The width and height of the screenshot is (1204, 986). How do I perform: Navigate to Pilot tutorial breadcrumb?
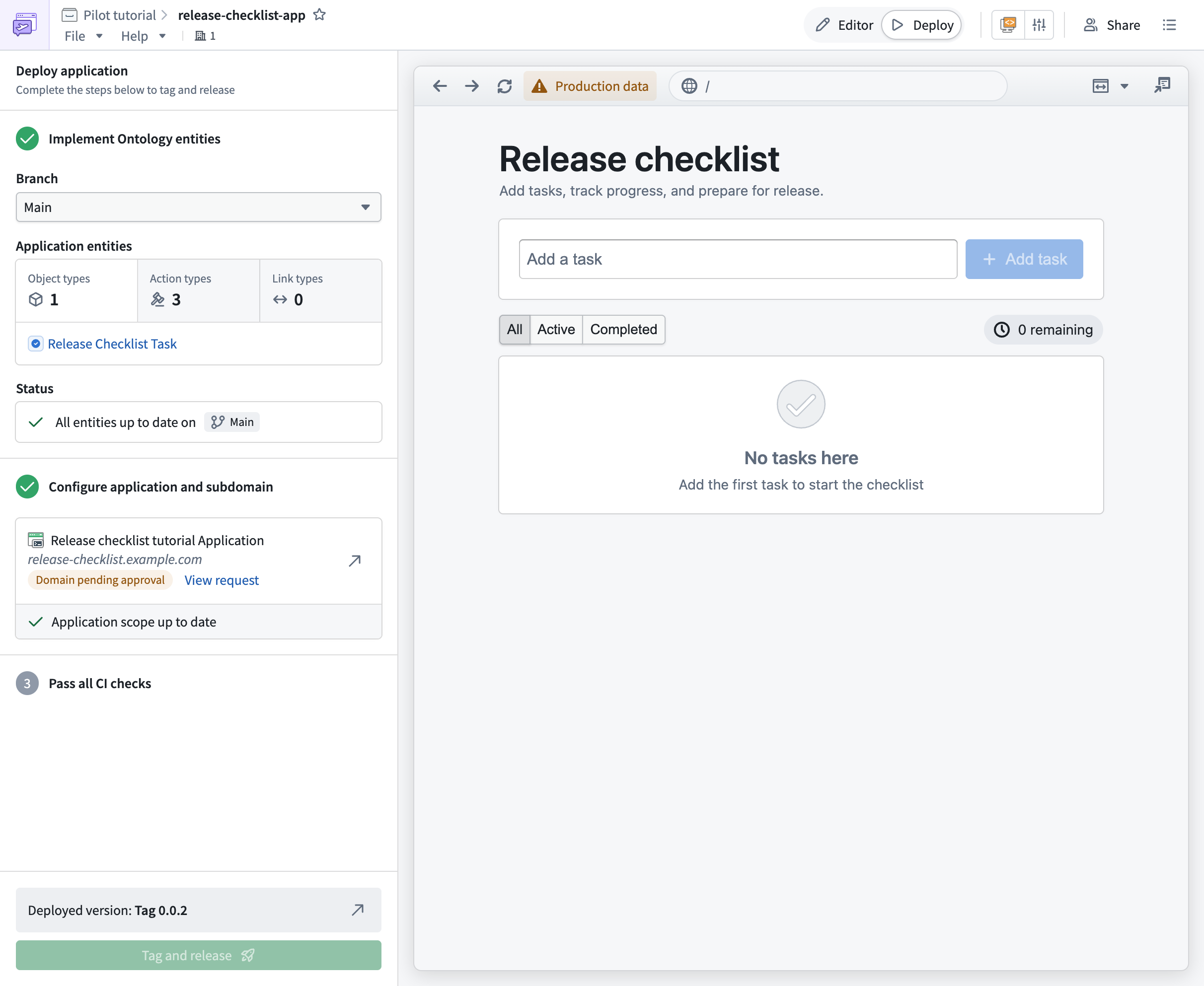click(119, 15)
